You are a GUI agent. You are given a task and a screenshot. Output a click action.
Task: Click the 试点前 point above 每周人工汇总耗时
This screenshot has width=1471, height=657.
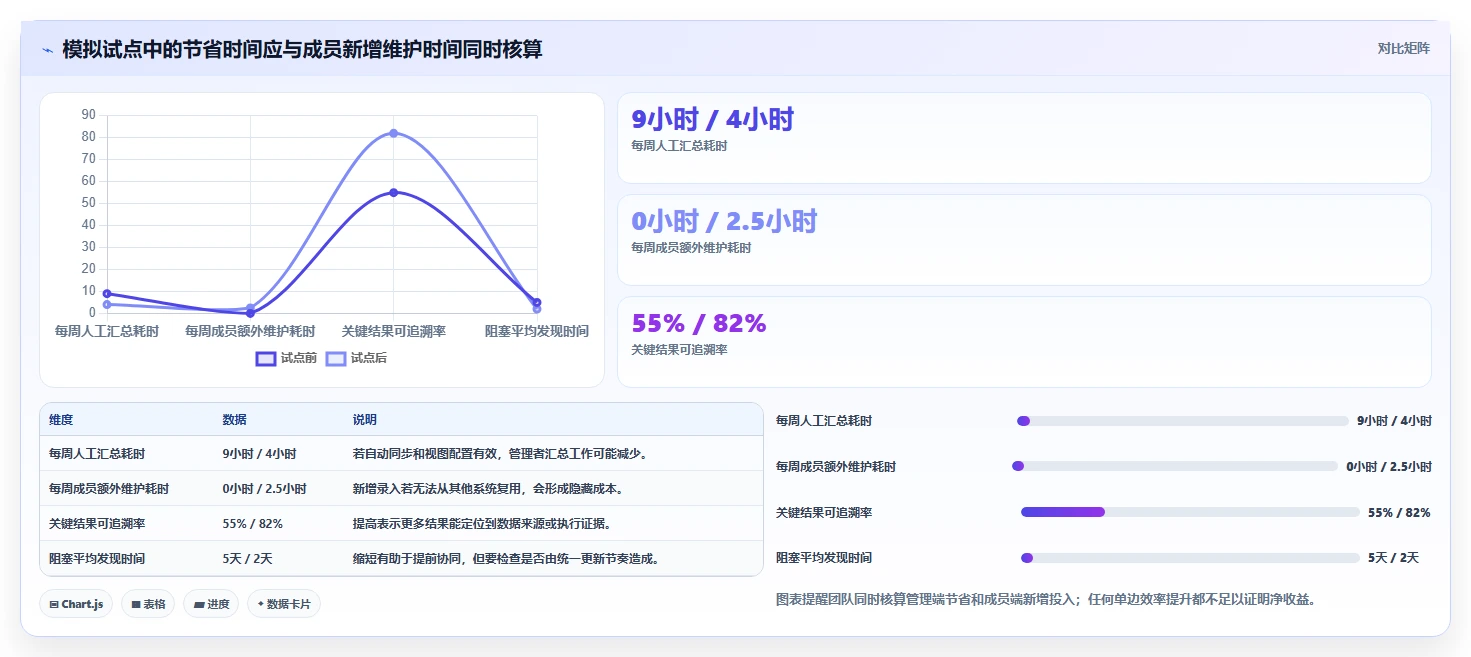tap(107, 293)
